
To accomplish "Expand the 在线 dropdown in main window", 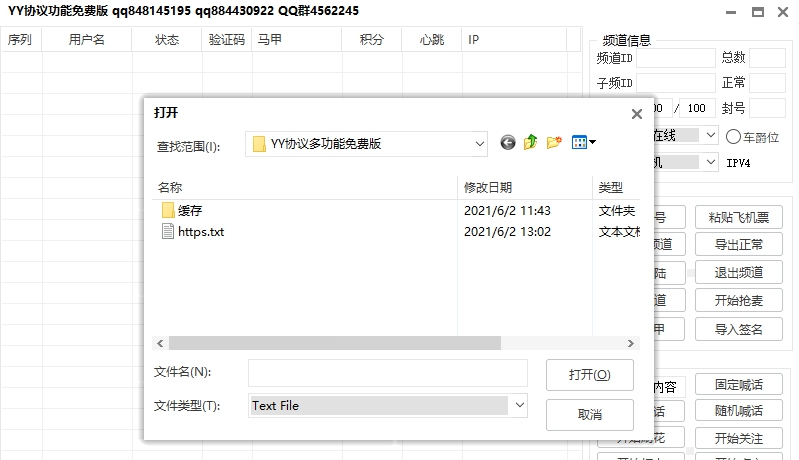I will [711, 136].
